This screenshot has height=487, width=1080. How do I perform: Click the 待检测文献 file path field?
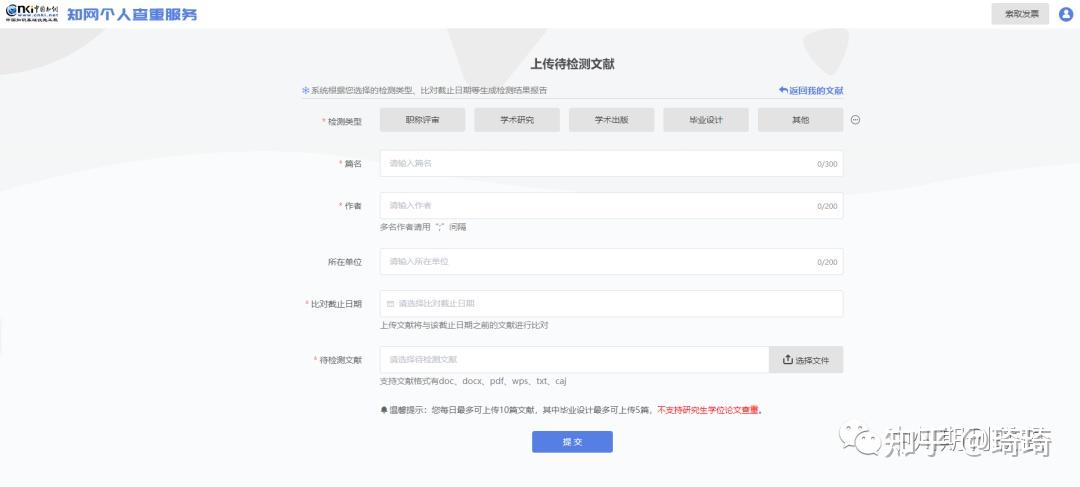pyautogui.click(x=574, y=360)
